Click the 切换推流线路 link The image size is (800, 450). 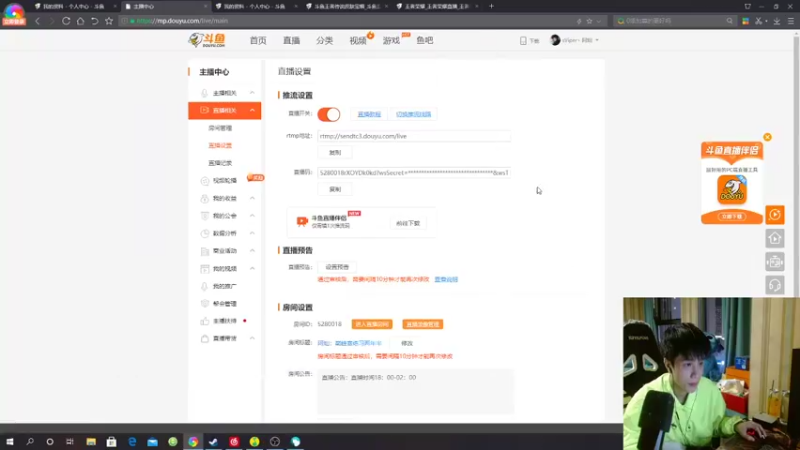413,114
